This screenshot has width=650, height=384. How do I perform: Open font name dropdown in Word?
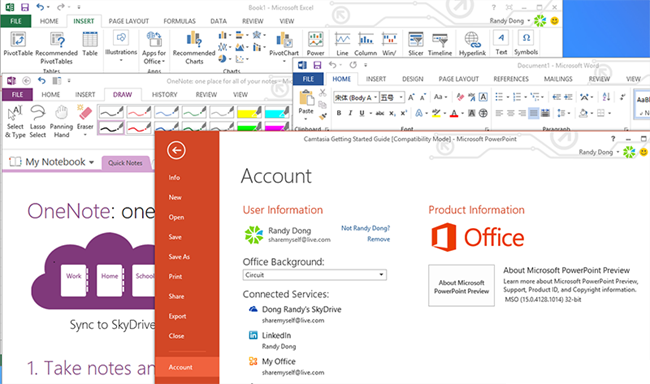376,97
